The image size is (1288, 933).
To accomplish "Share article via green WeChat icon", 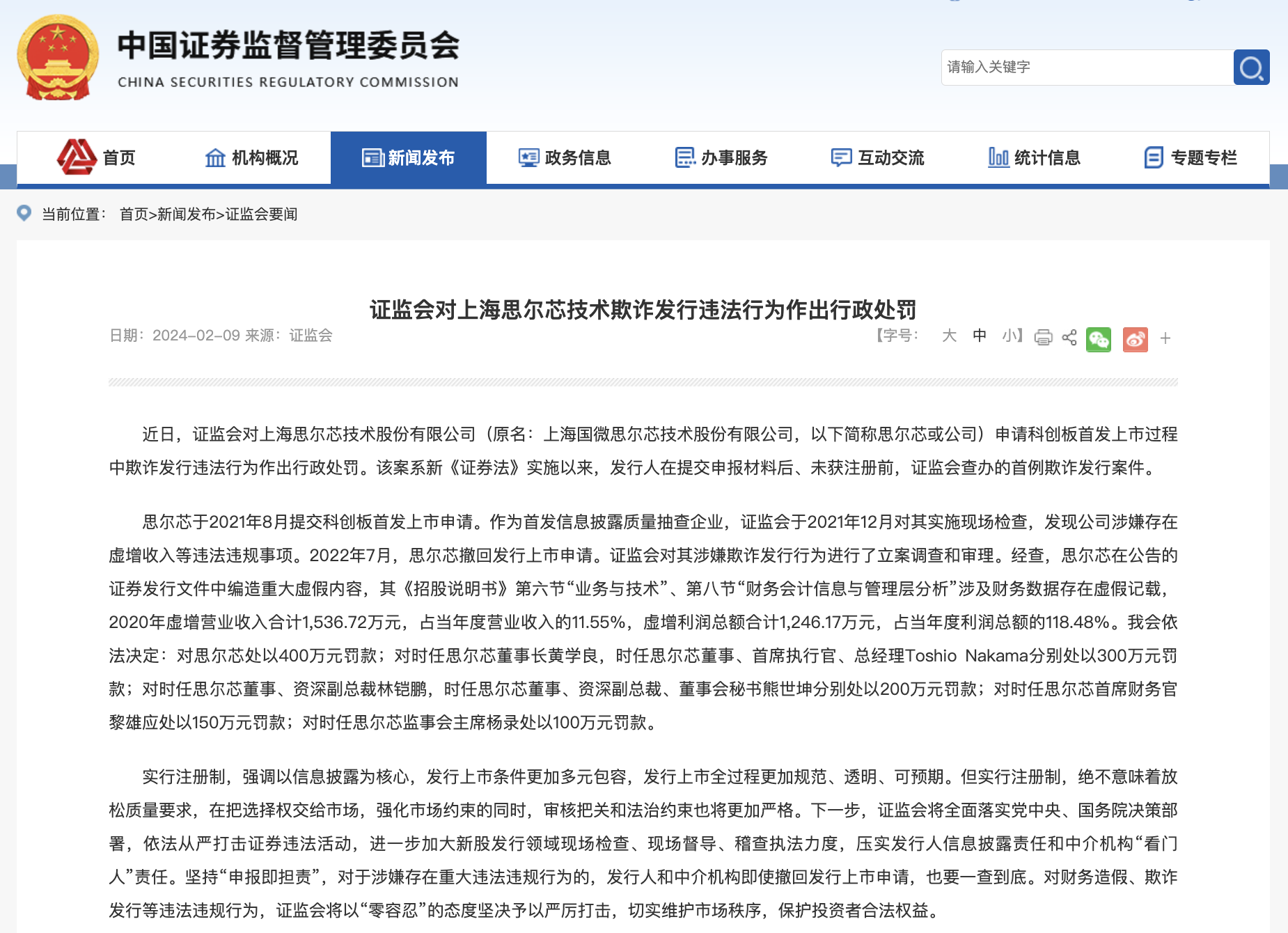I will tap(1099, 339).
